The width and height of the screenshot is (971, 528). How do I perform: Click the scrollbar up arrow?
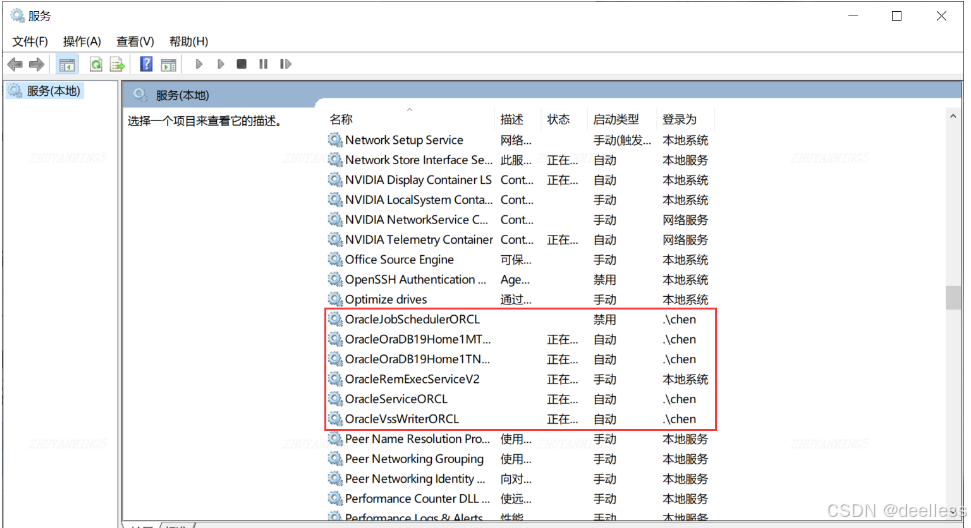coord(953,116)
